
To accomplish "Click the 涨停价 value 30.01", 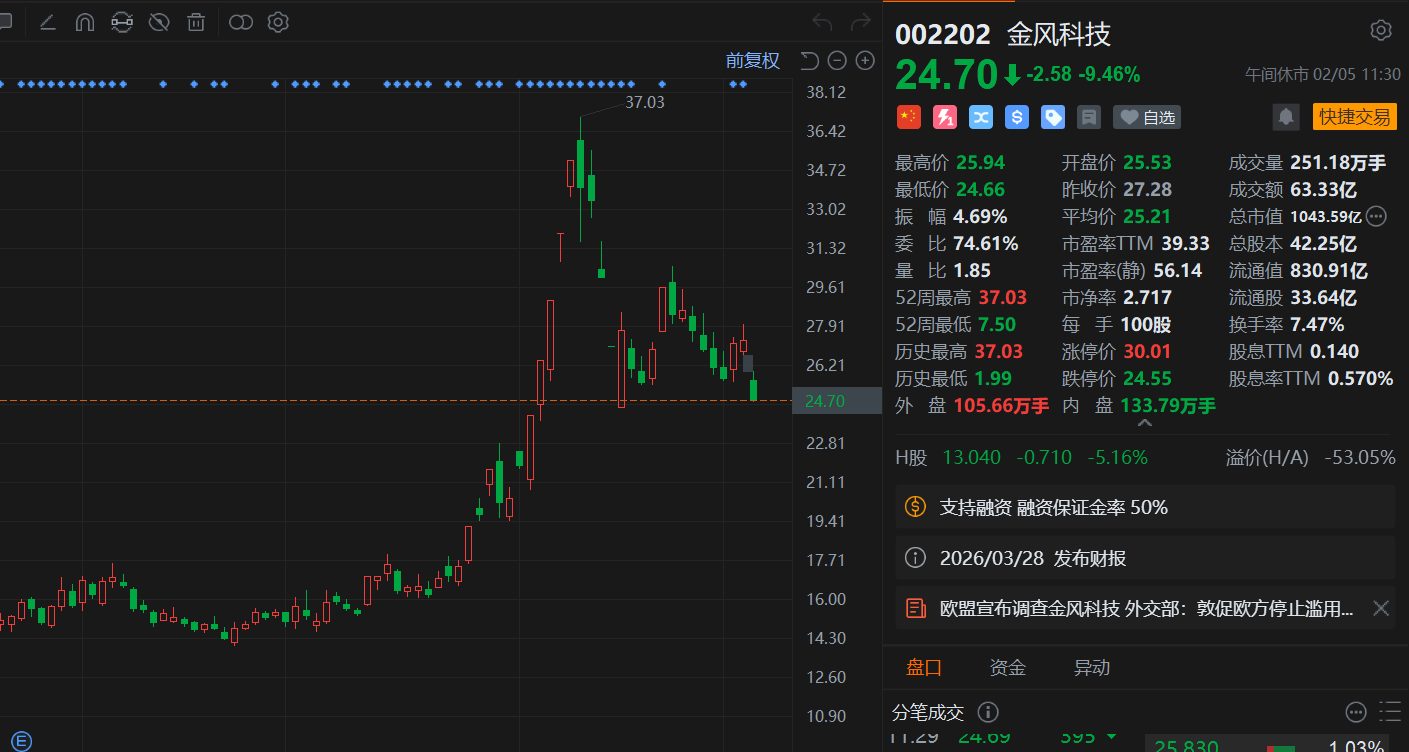I will [x=1147, y=351].
